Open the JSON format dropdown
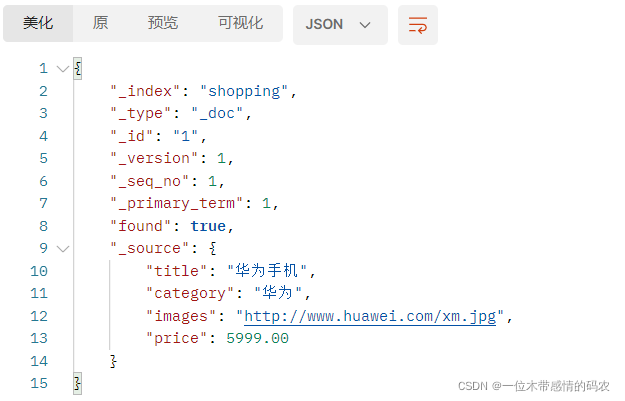 pyautogui.click(x=339, y=25)
